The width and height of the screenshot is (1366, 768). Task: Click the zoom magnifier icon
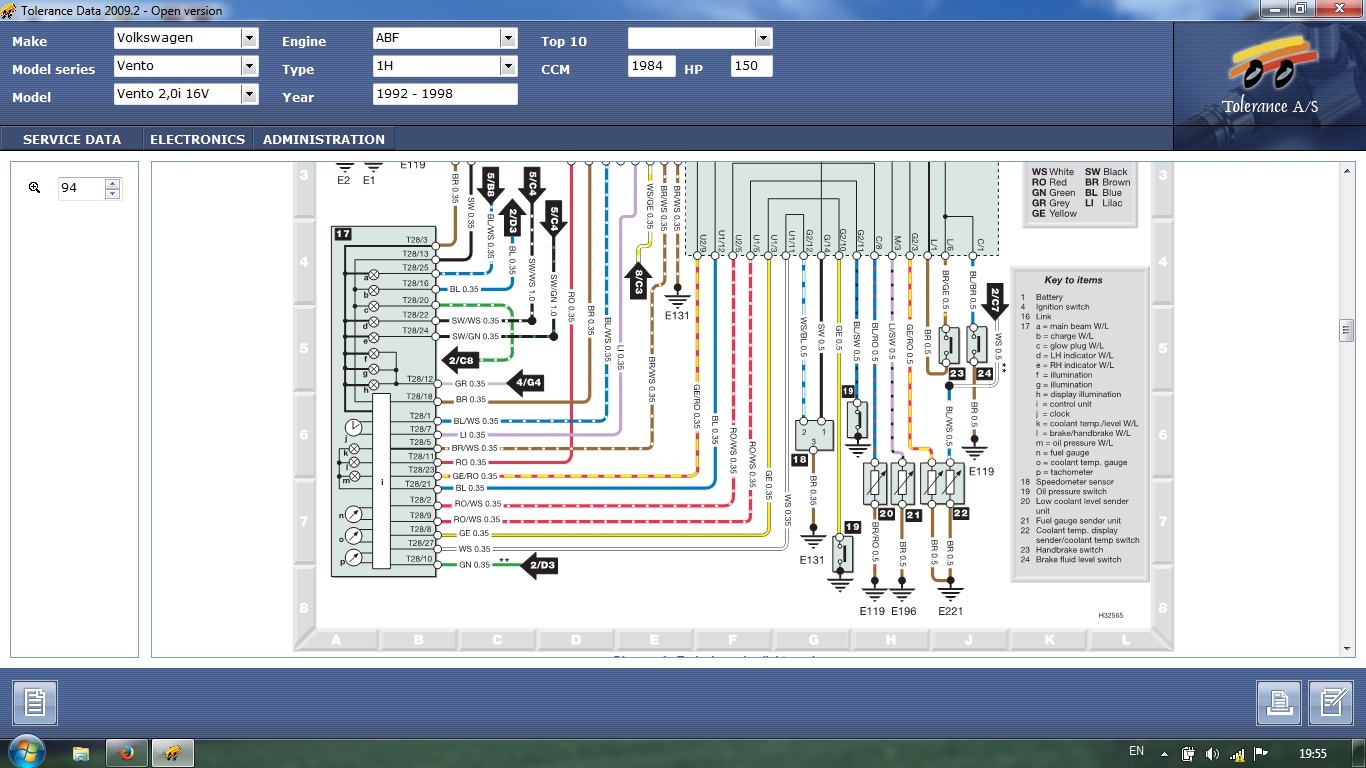pyautogui.click(x=34, y=187)
